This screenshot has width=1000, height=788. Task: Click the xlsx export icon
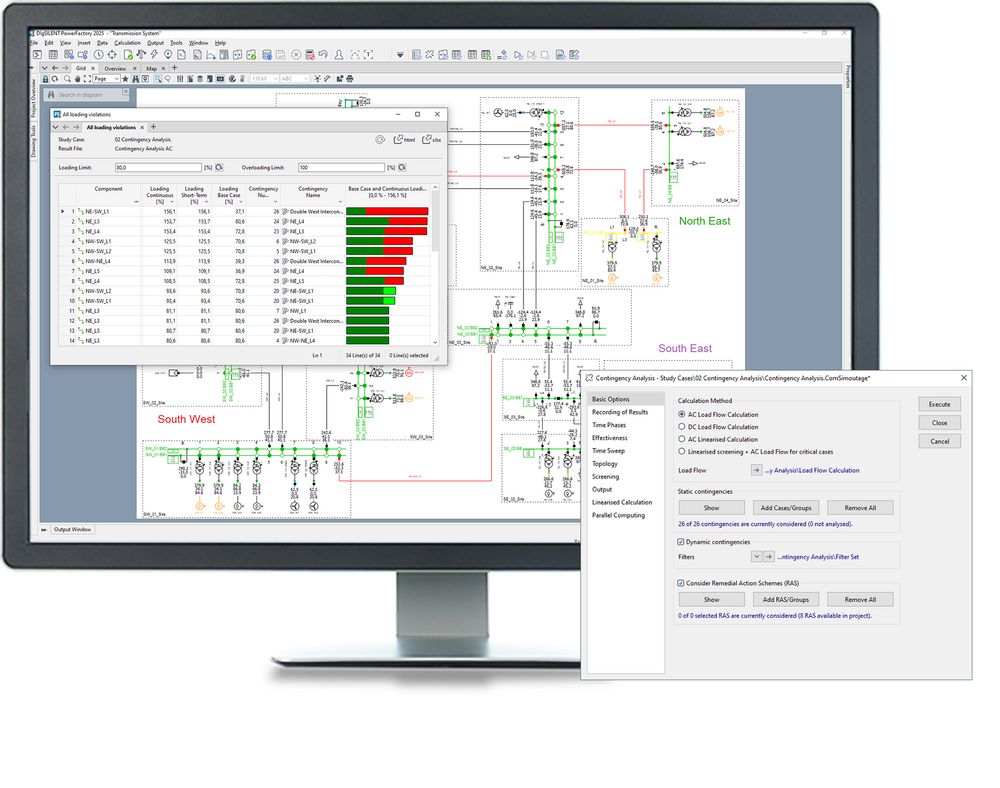(x=431, y=141)
